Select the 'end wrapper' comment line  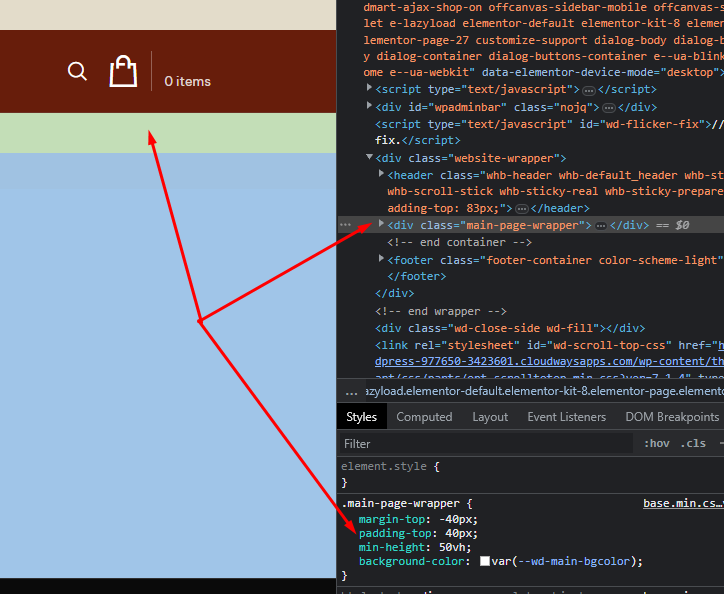click(441, 311)
